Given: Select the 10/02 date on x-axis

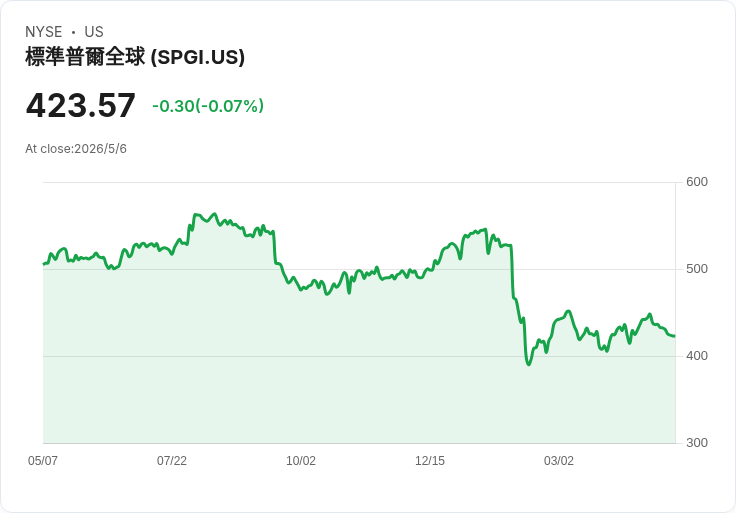Looking at the screenshot, I should pyautogui.click(x=301, y=460).
